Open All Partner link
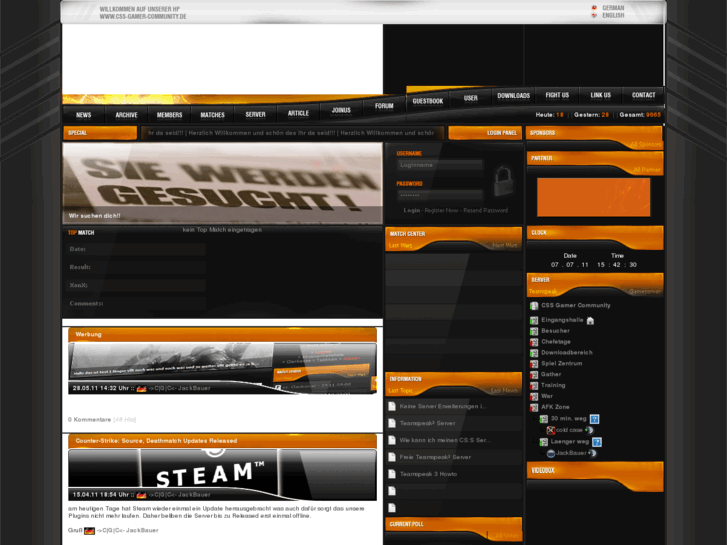The image size is (727, 545). coord(647,170)
